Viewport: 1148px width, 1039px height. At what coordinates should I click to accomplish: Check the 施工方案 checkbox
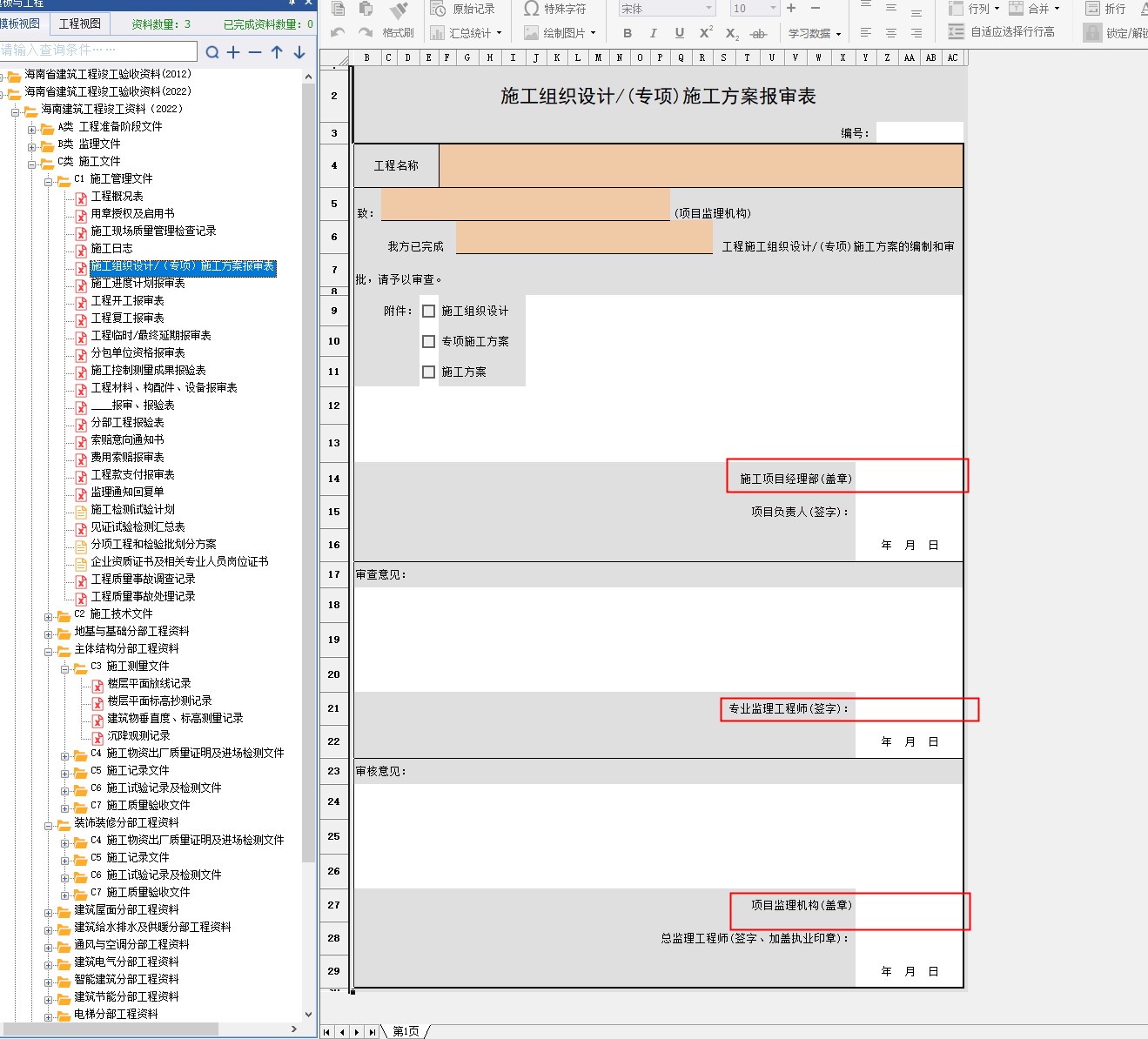coord(428,372)
